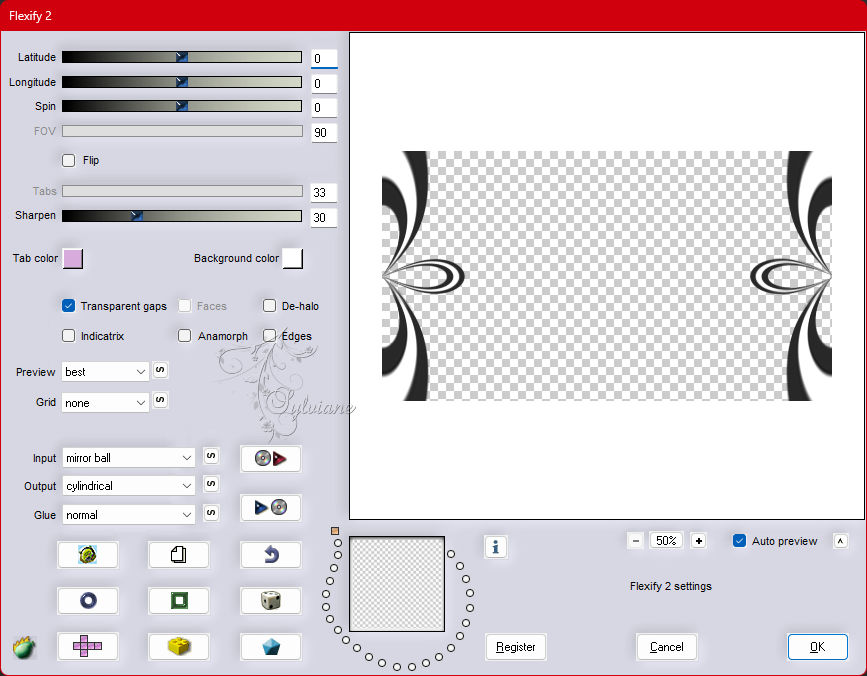
Task: Click the FOV value field showing 90
Action: 324,133
